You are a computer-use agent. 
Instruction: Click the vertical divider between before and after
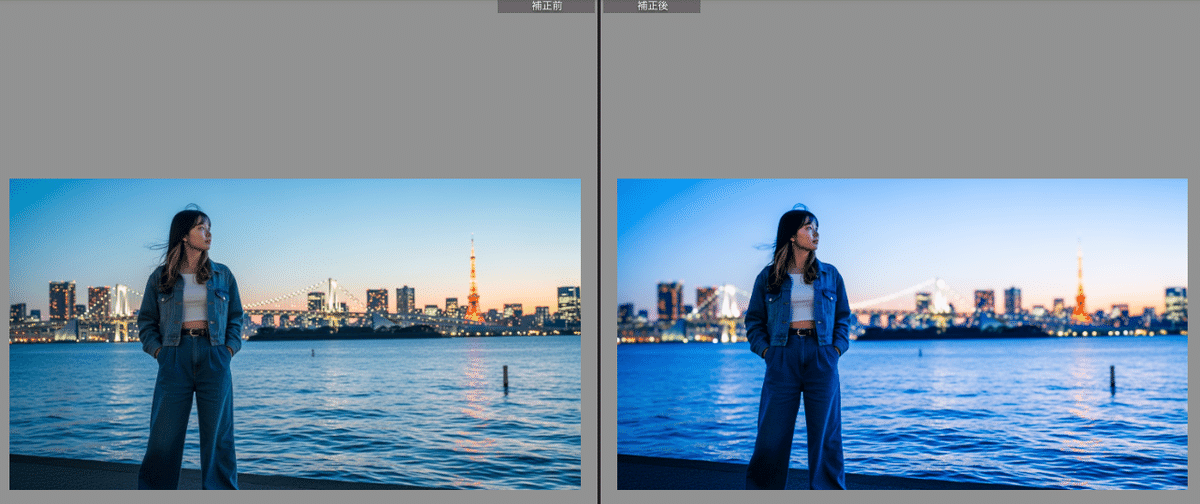(599, 250)
